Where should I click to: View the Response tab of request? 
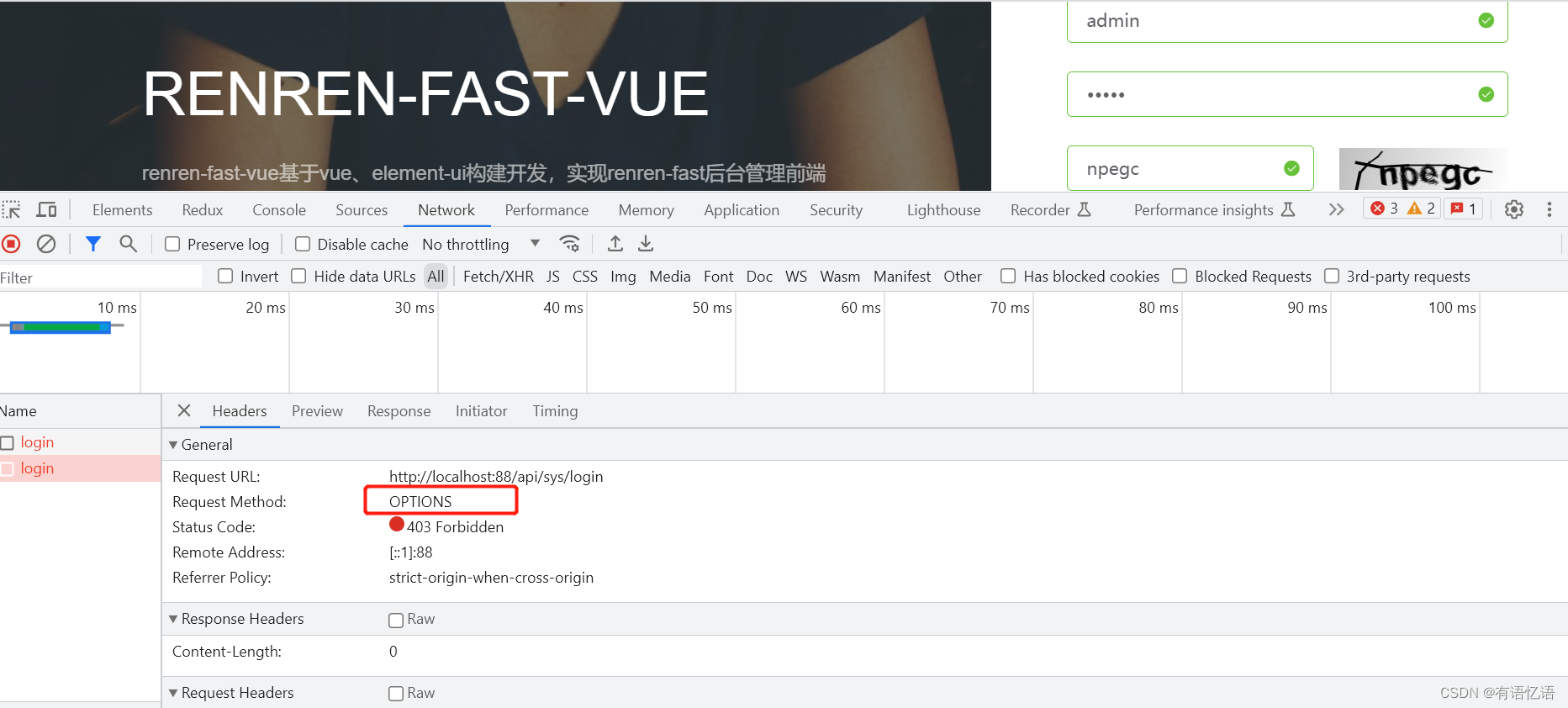(x=399, y=411)
